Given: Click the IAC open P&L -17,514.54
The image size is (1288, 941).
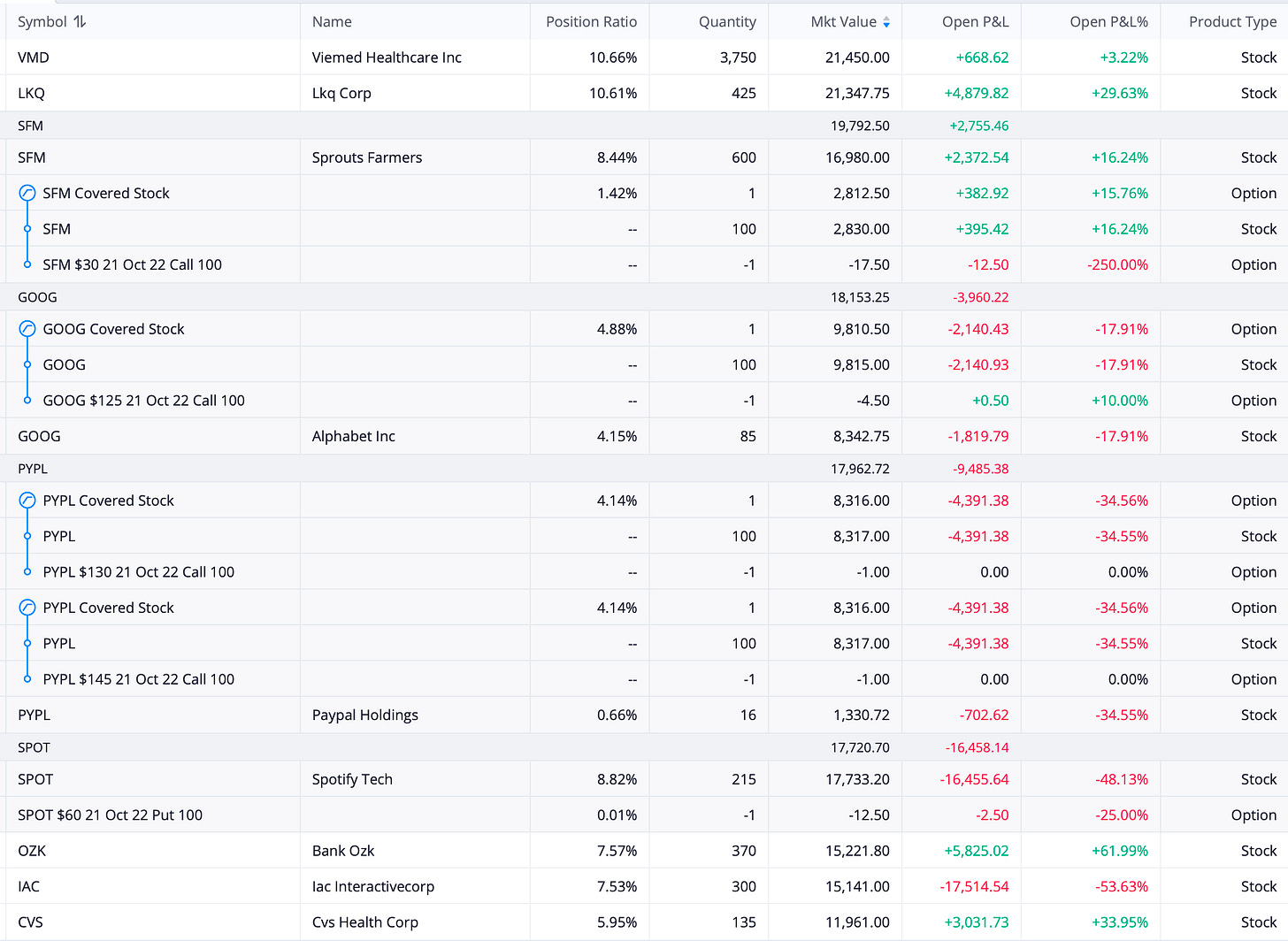Looking at the screenshot, I should (x=974, y=886).
